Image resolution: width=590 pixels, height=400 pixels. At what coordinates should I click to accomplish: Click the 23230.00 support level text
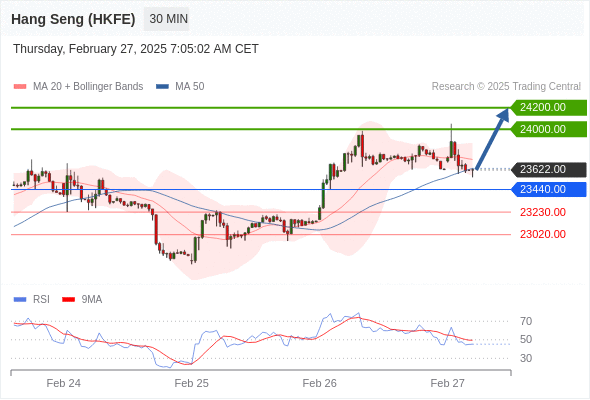[x=543, y=212]
